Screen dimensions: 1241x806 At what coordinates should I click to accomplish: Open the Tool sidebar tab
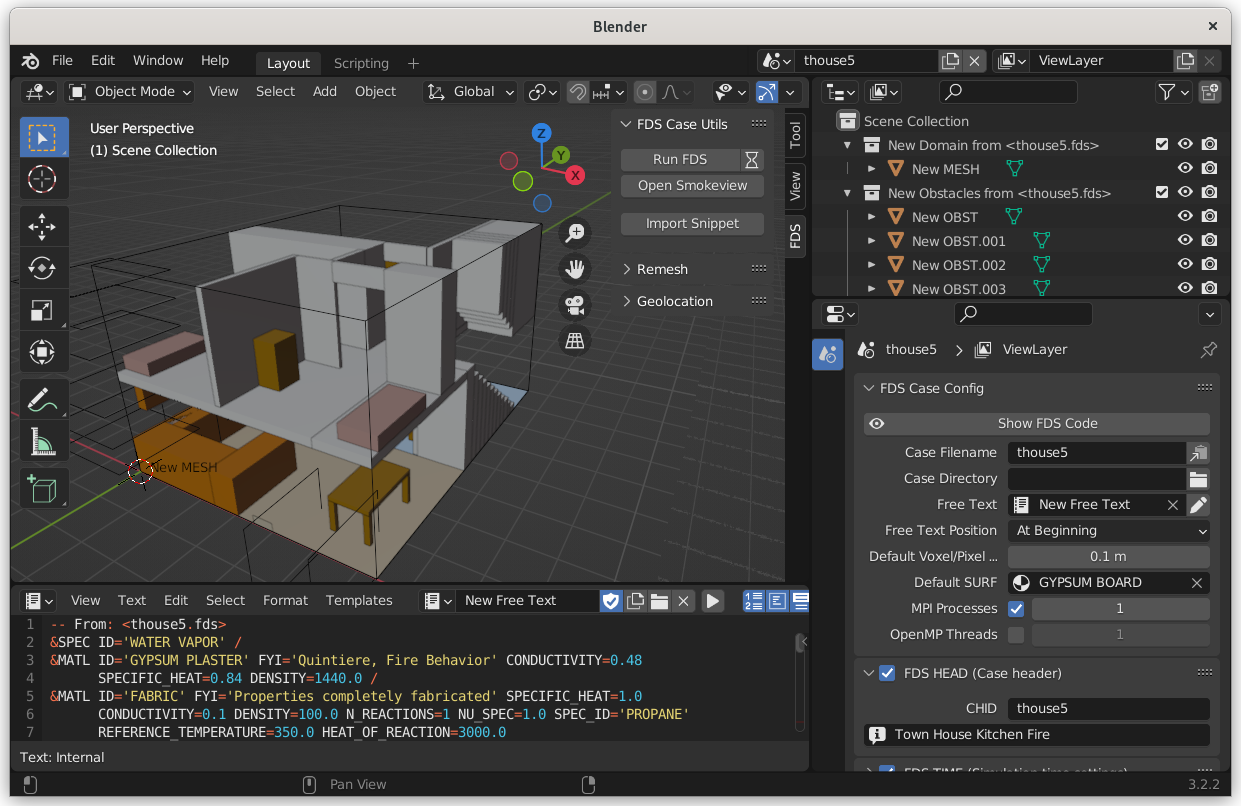795,136
